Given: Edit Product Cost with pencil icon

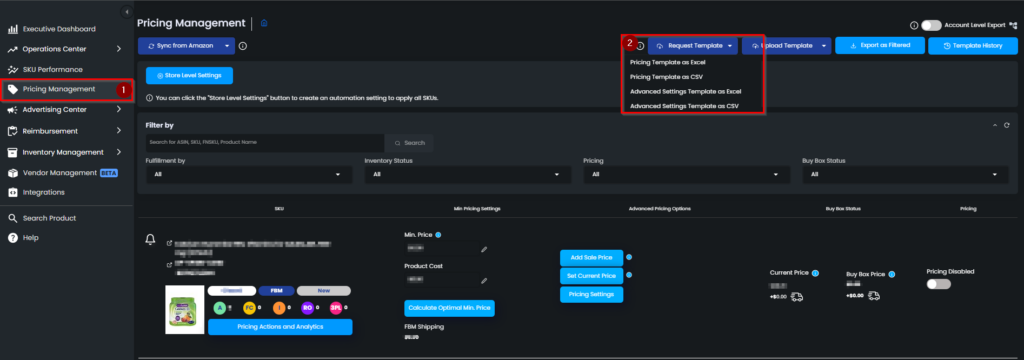Looking at the screenshot, I should point(484,280).
